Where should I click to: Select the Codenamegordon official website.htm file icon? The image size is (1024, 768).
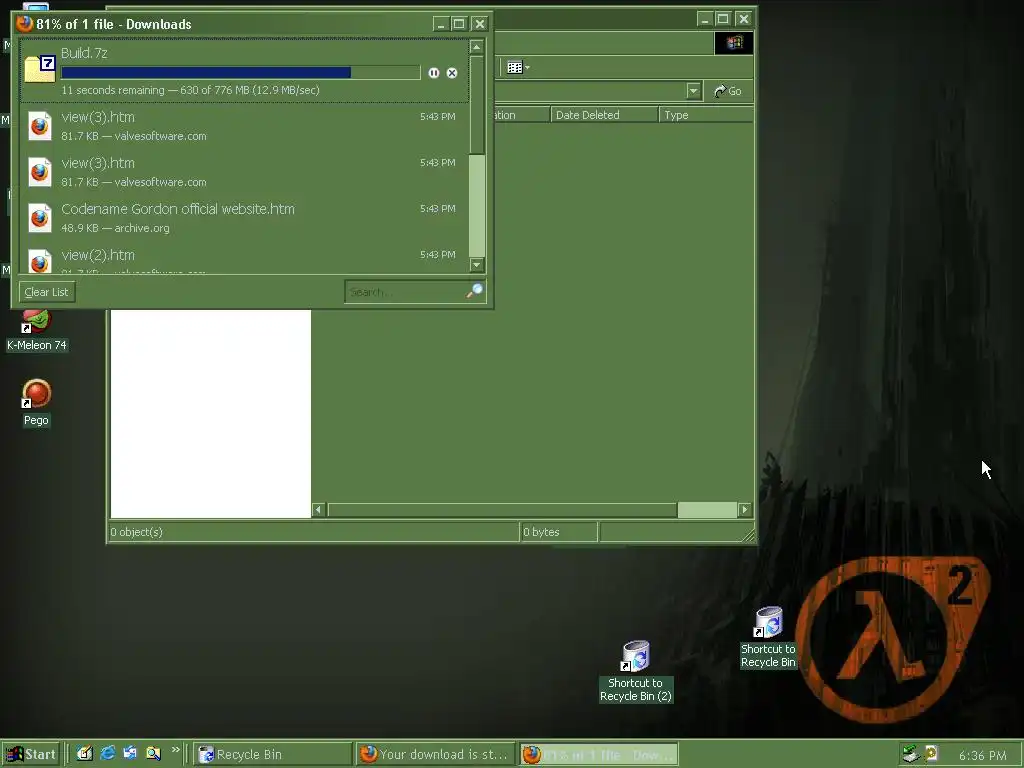coord(40,218)
